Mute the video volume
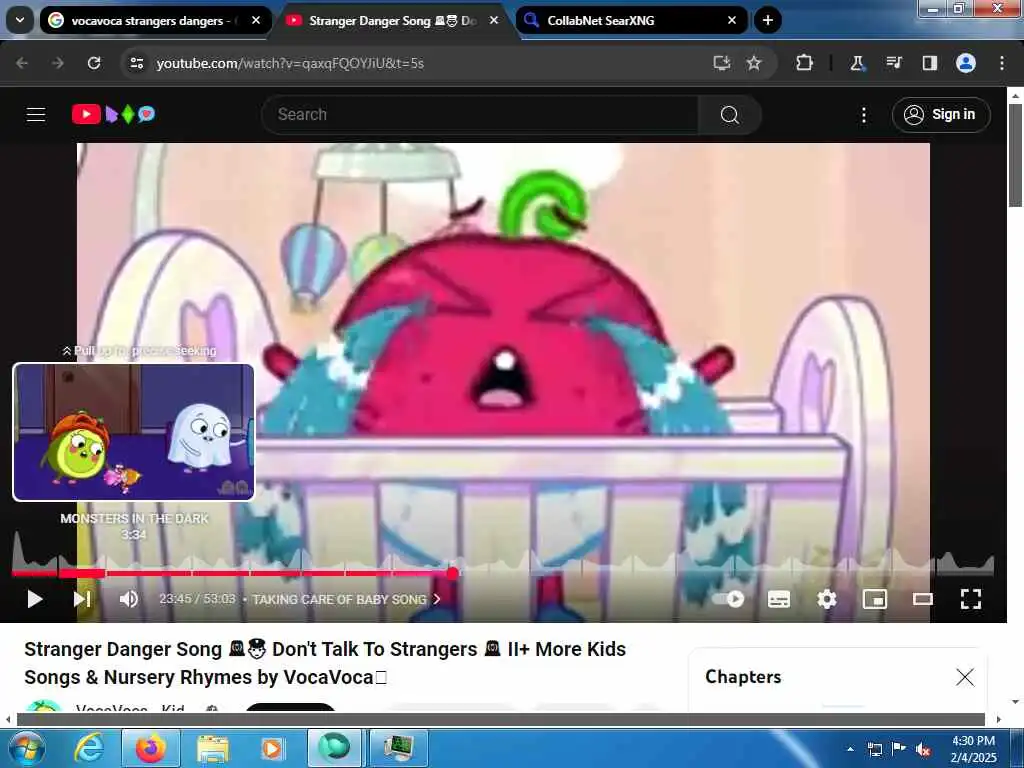This screenshot has width=1024, height=768. click(x=129, y=599)
